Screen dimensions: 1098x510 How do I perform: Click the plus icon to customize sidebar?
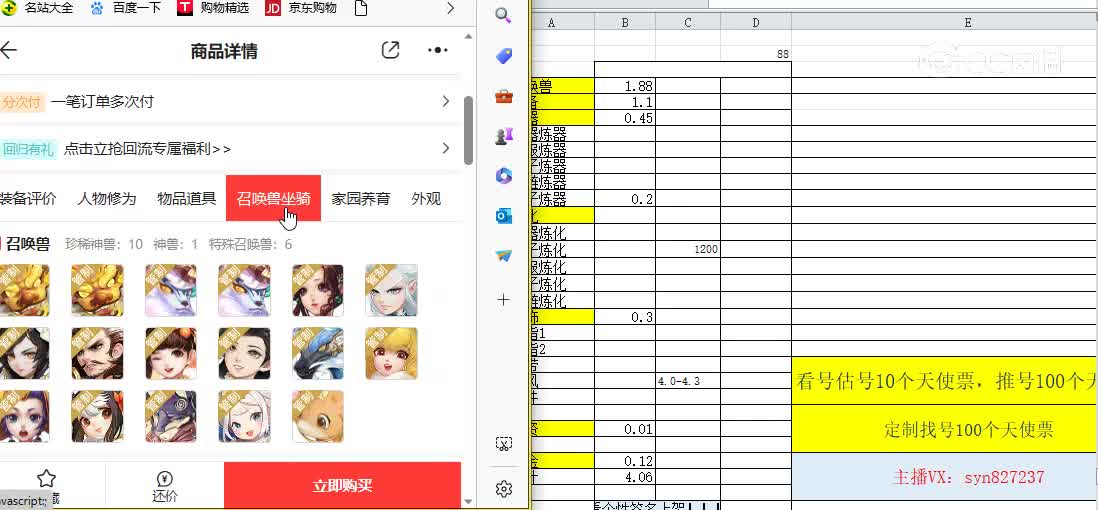tap(503, 300)
